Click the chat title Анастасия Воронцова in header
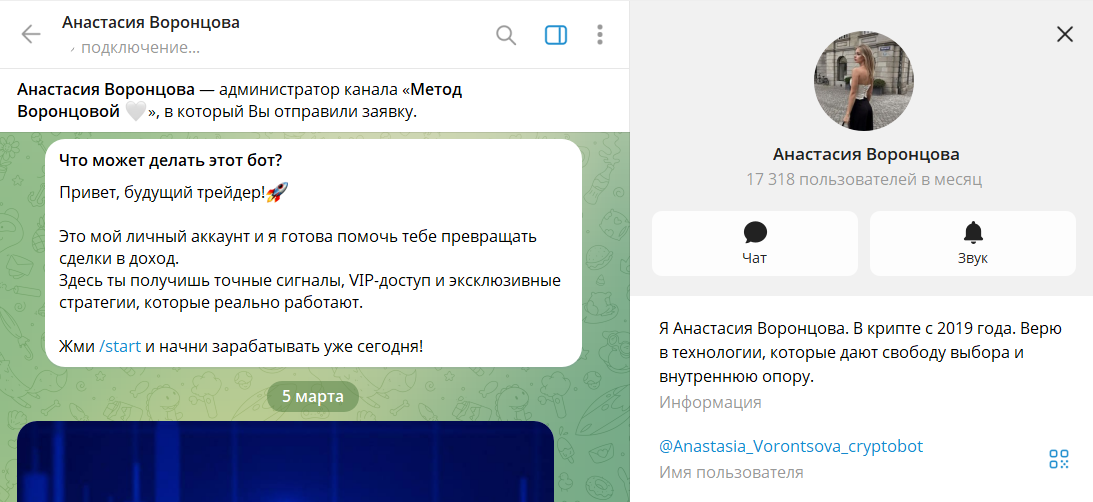The image size is (1093, 502). pos(150,22)
